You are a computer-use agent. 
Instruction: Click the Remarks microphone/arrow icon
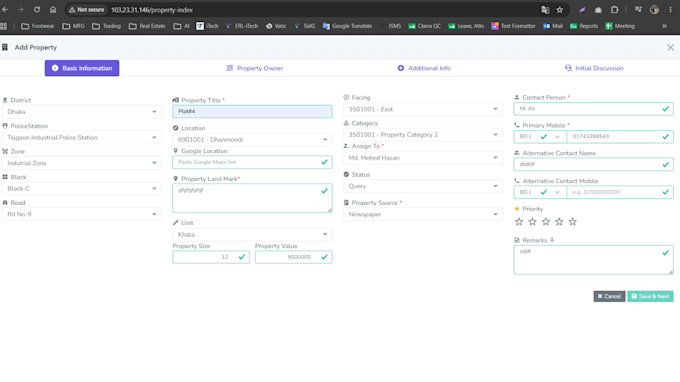[x=552, y=240]
